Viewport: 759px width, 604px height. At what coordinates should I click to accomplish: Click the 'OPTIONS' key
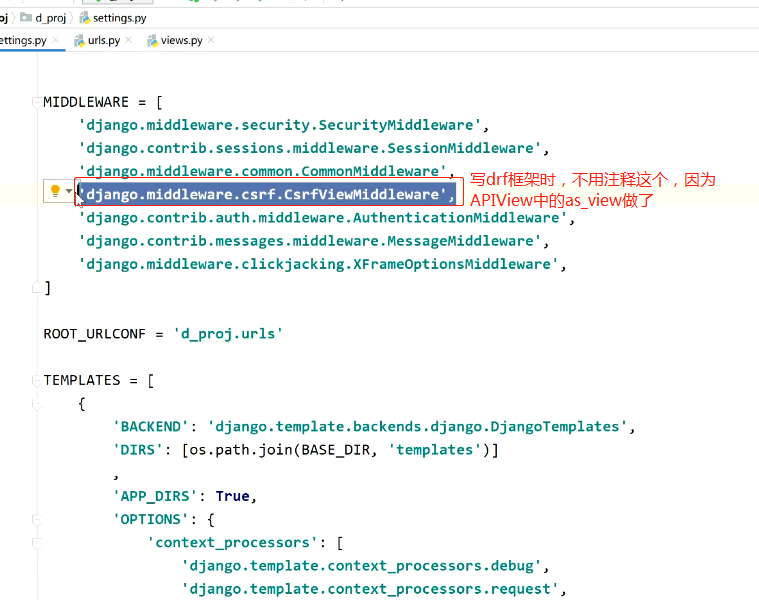[151, 520]
